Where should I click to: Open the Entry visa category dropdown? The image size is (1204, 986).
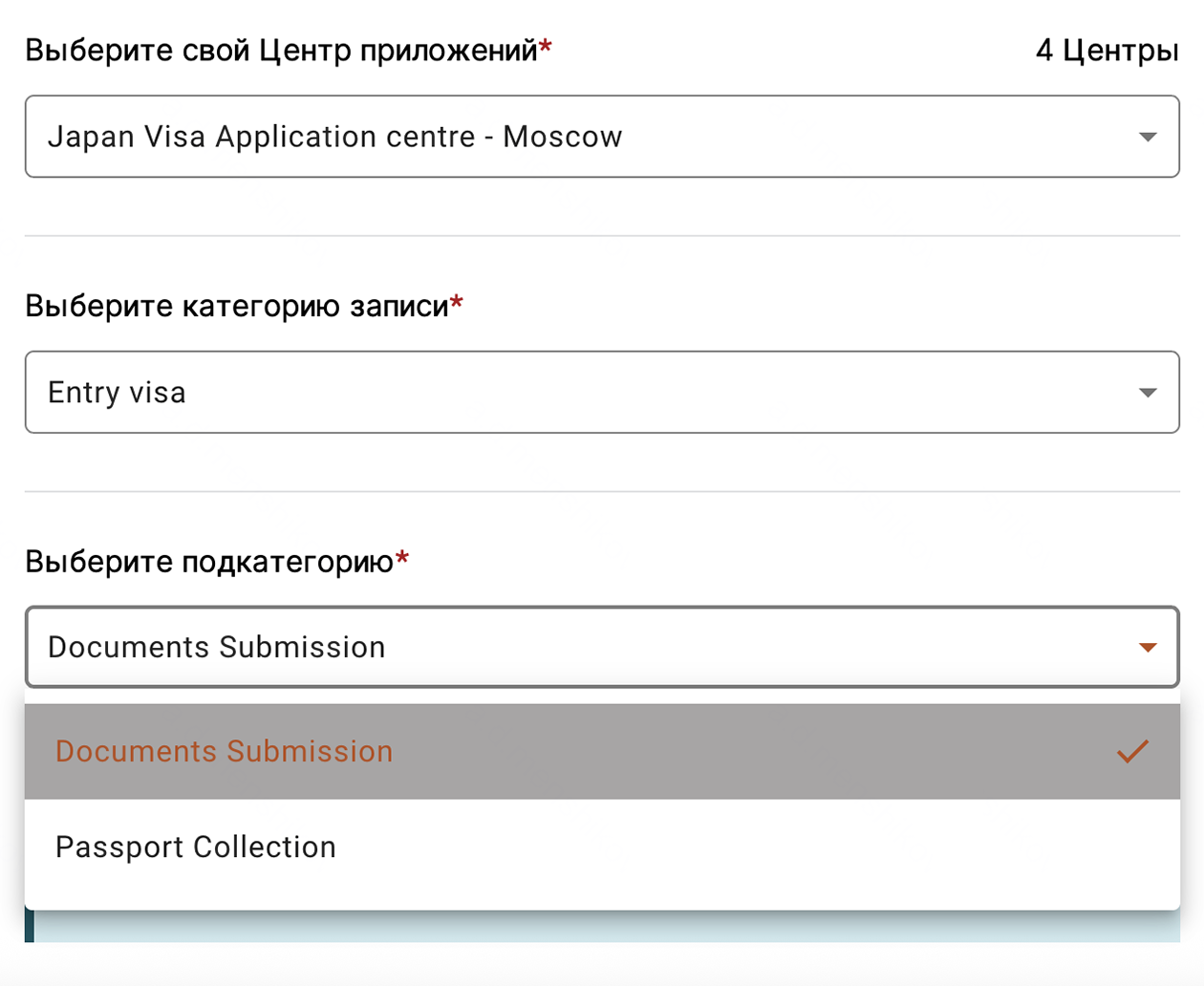click(602, 392)
